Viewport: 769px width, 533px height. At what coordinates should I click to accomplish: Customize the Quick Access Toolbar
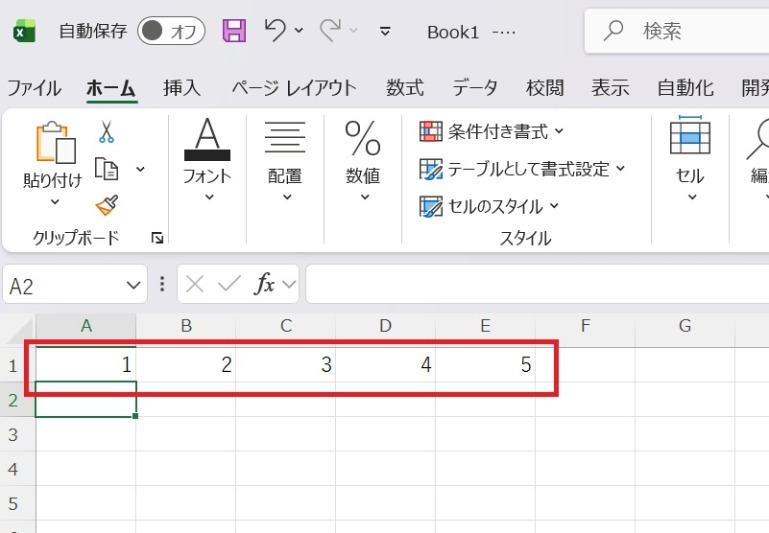385,31
